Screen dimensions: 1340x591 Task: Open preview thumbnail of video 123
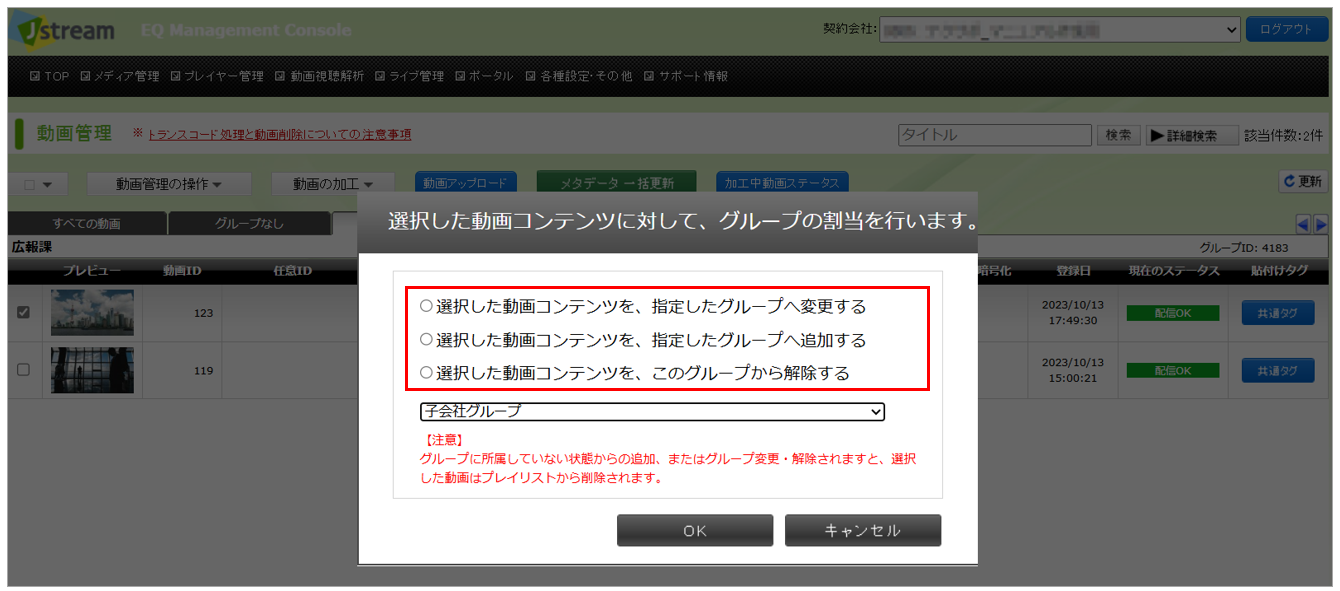92,313
